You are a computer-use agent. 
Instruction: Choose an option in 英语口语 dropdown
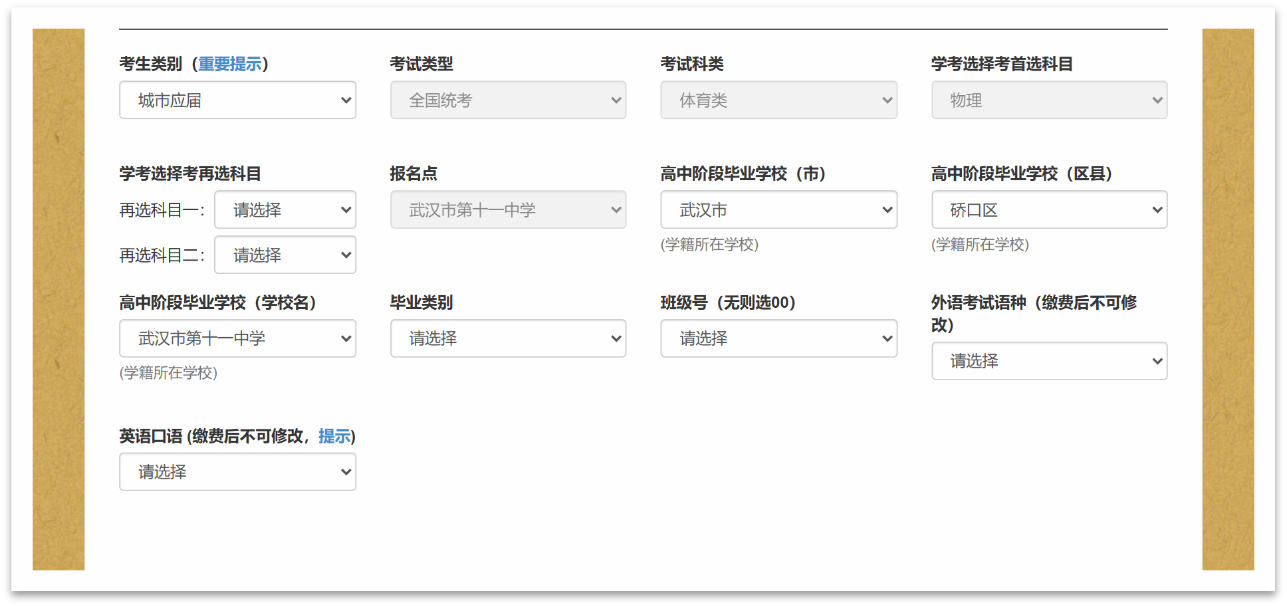237,472
